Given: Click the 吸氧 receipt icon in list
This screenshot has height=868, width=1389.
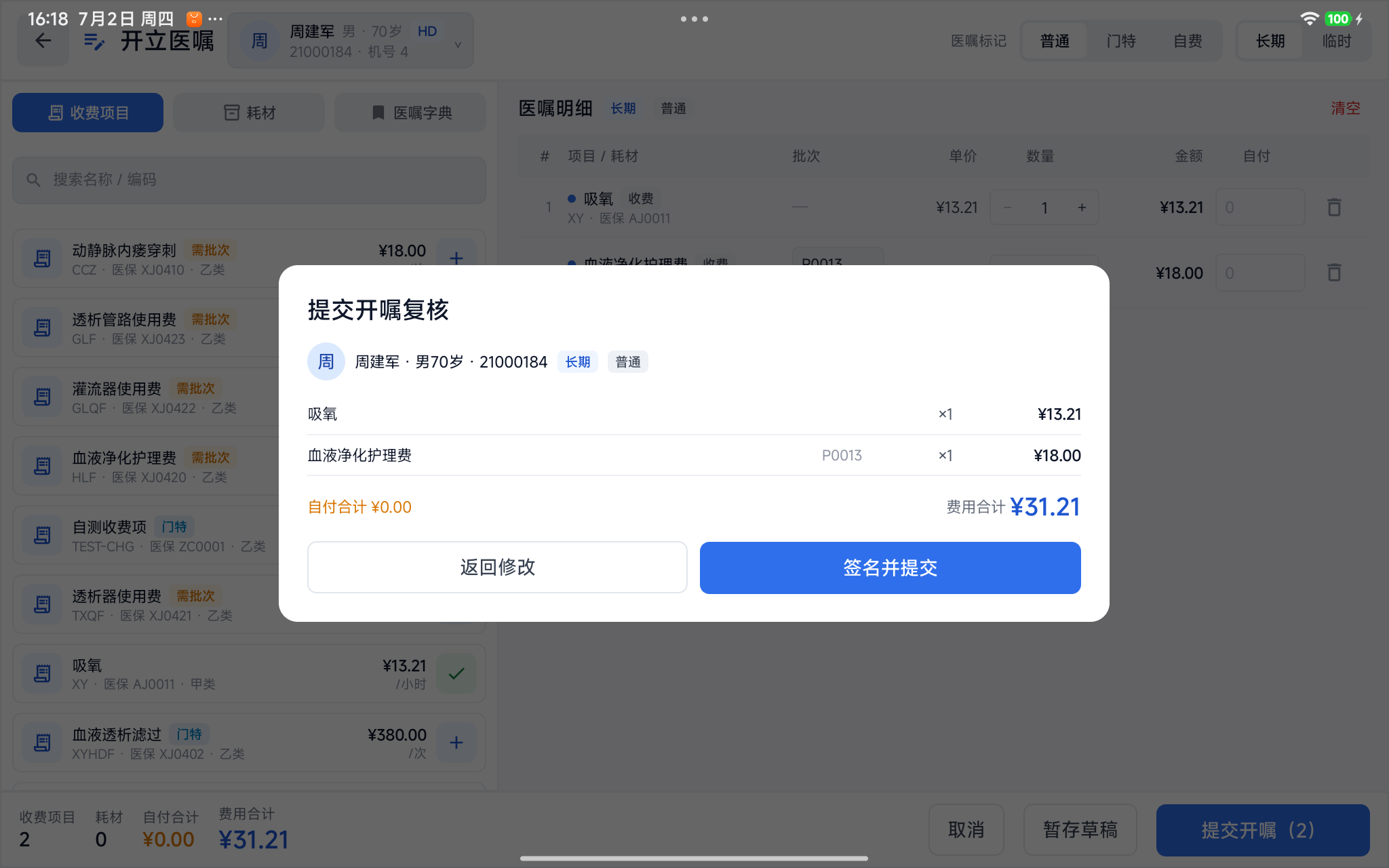Looking at the screenshot, I should click(x=42, y=673).
